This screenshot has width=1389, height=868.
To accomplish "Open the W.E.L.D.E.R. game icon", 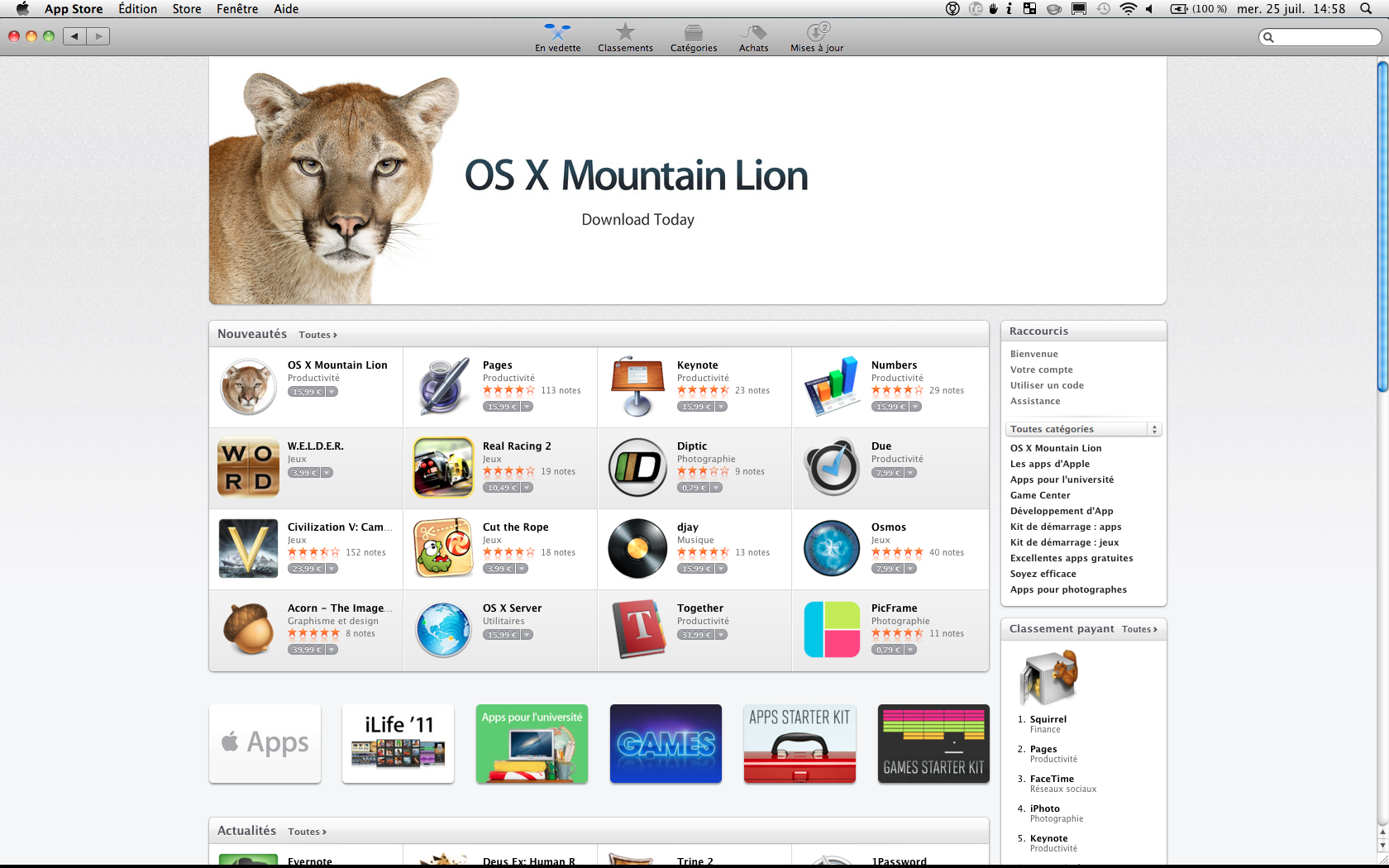I will [x=248, y=468].
